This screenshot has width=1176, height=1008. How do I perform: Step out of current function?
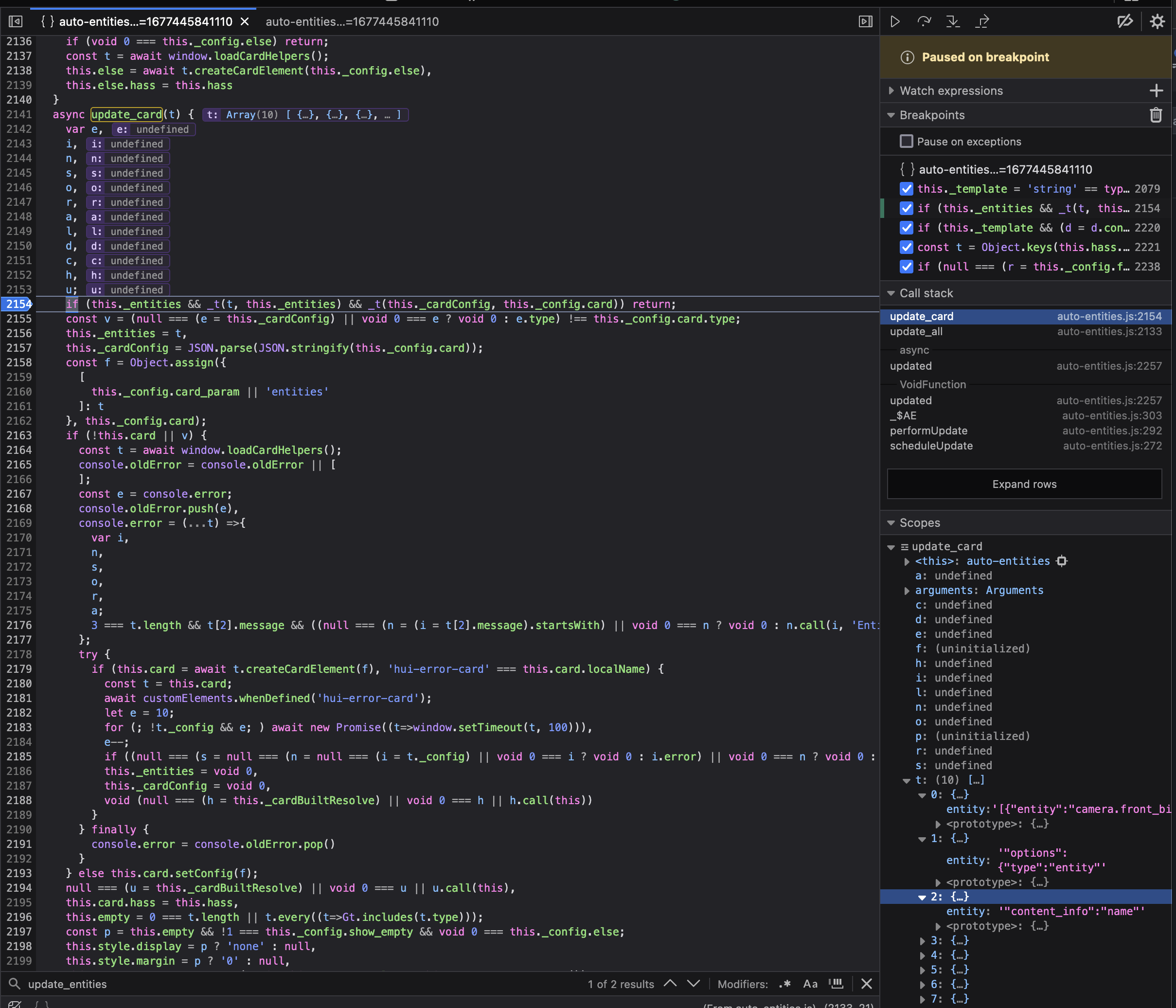click(x=982, y=21)
